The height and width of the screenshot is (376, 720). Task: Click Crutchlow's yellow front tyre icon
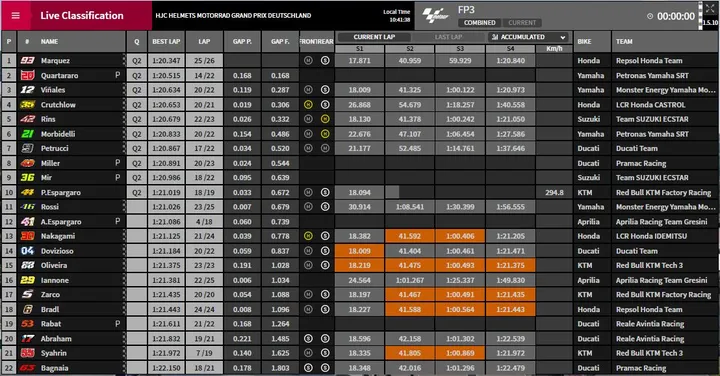[x=308, y=105]
